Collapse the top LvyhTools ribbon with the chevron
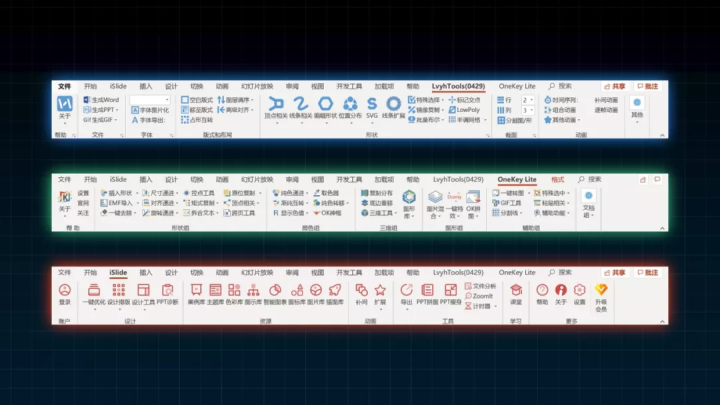720x405 pixels. pyautogui.click(x=662, y=135)
